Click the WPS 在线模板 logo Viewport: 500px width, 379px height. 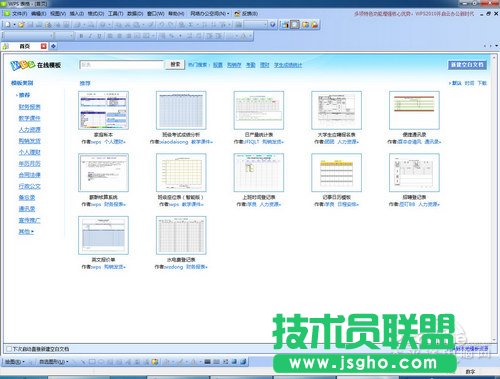36,65
